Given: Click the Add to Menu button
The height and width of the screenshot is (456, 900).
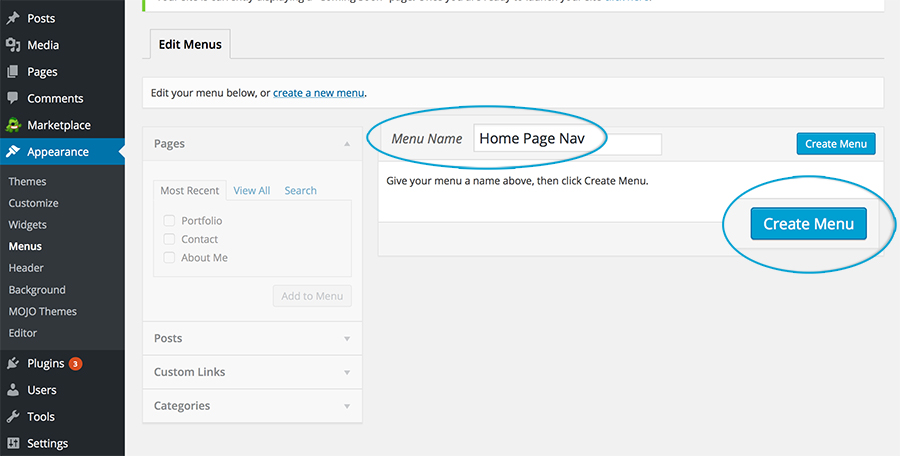Looking at the screenshot, I should [312, 296].
